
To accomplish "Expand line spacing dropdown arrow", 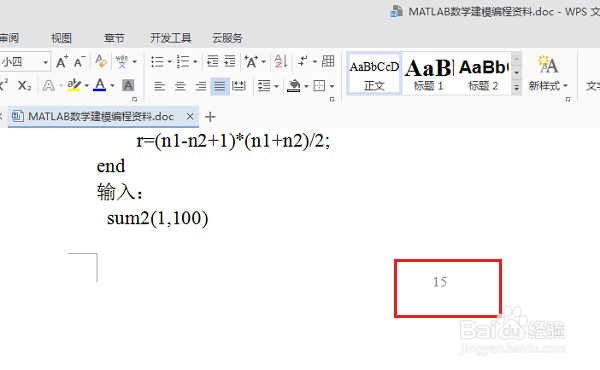I will tap(276, 86).
